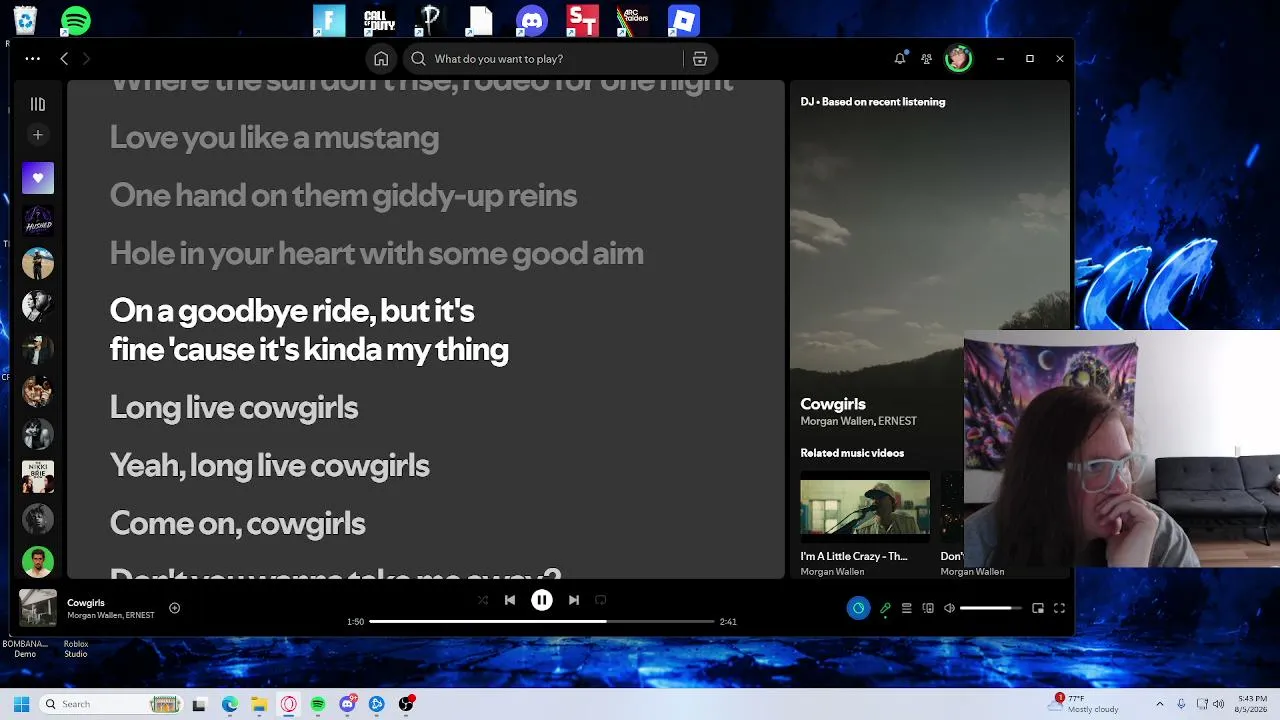Select the Recycle Bin desktop icon
This screenshot has width=1280, height=720.
[24, 20]
